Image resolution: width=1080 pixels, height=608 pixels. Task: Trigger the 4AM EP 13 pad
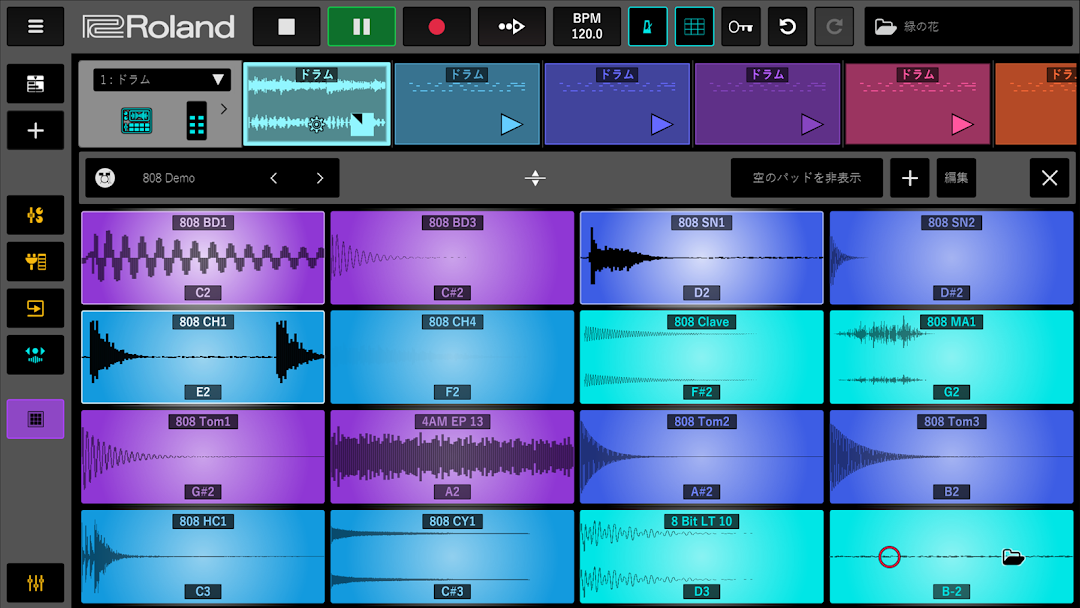point(453,457)
